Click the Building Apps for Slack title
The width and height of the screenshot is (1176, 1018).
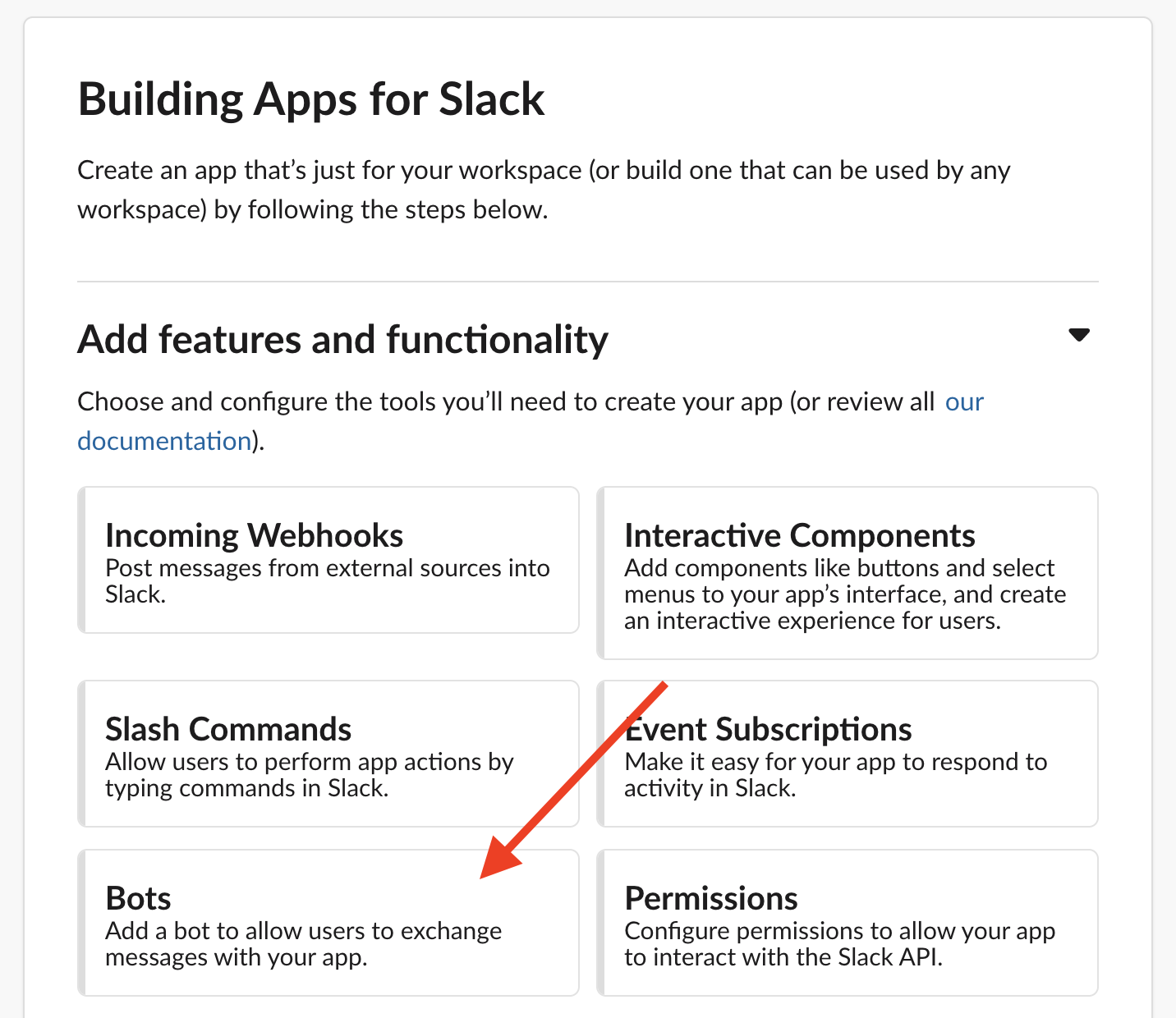pyautogui.click(x=311, y=100)
